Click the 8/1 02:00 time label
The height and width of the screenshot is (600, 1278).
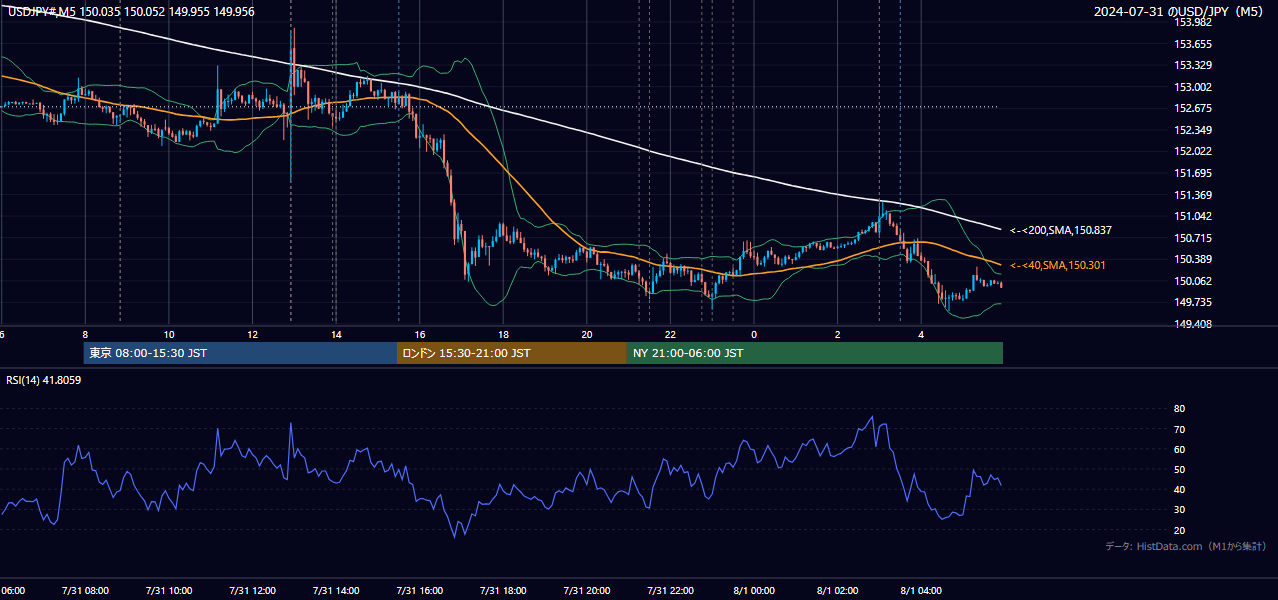tap(837, 590)
